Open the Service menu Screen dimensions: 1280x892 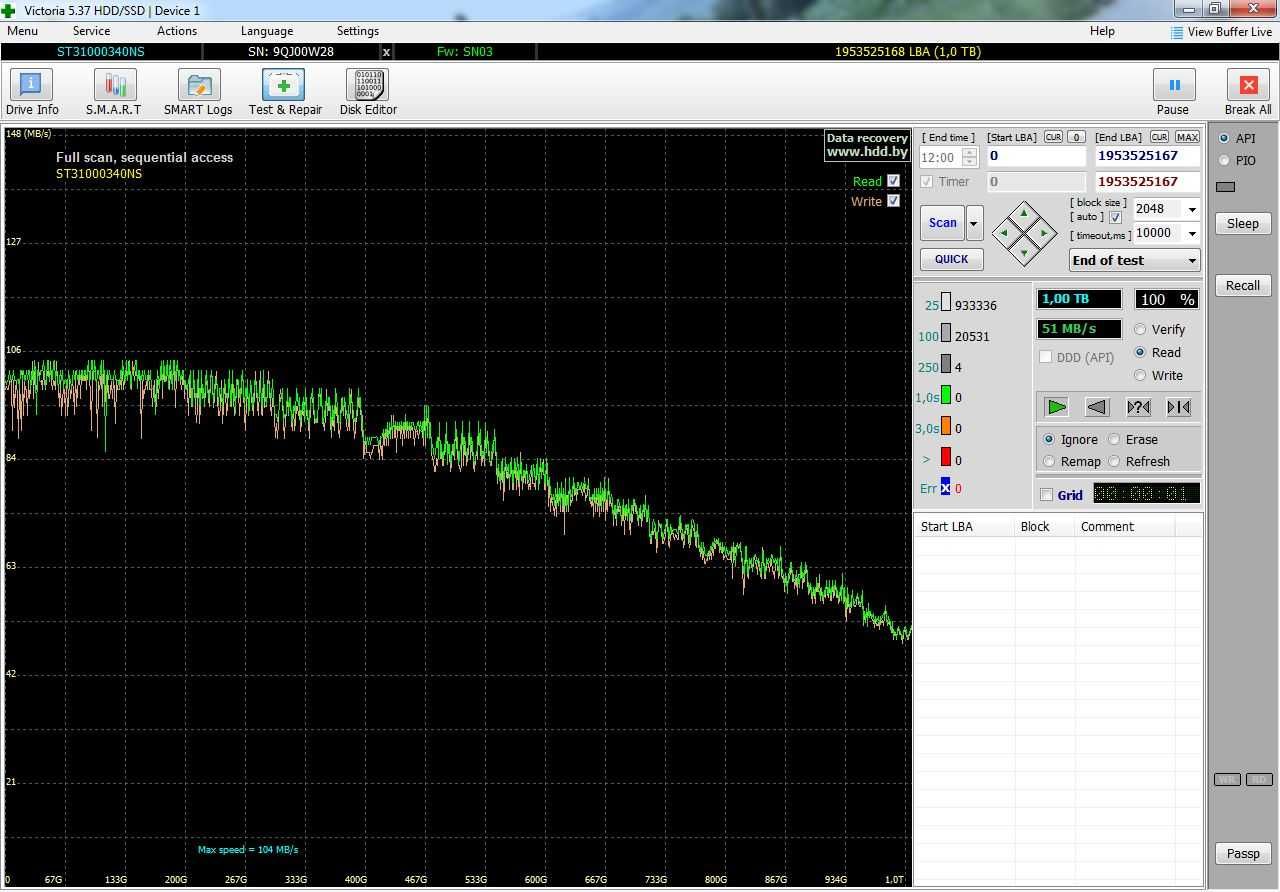pos(91,31)
